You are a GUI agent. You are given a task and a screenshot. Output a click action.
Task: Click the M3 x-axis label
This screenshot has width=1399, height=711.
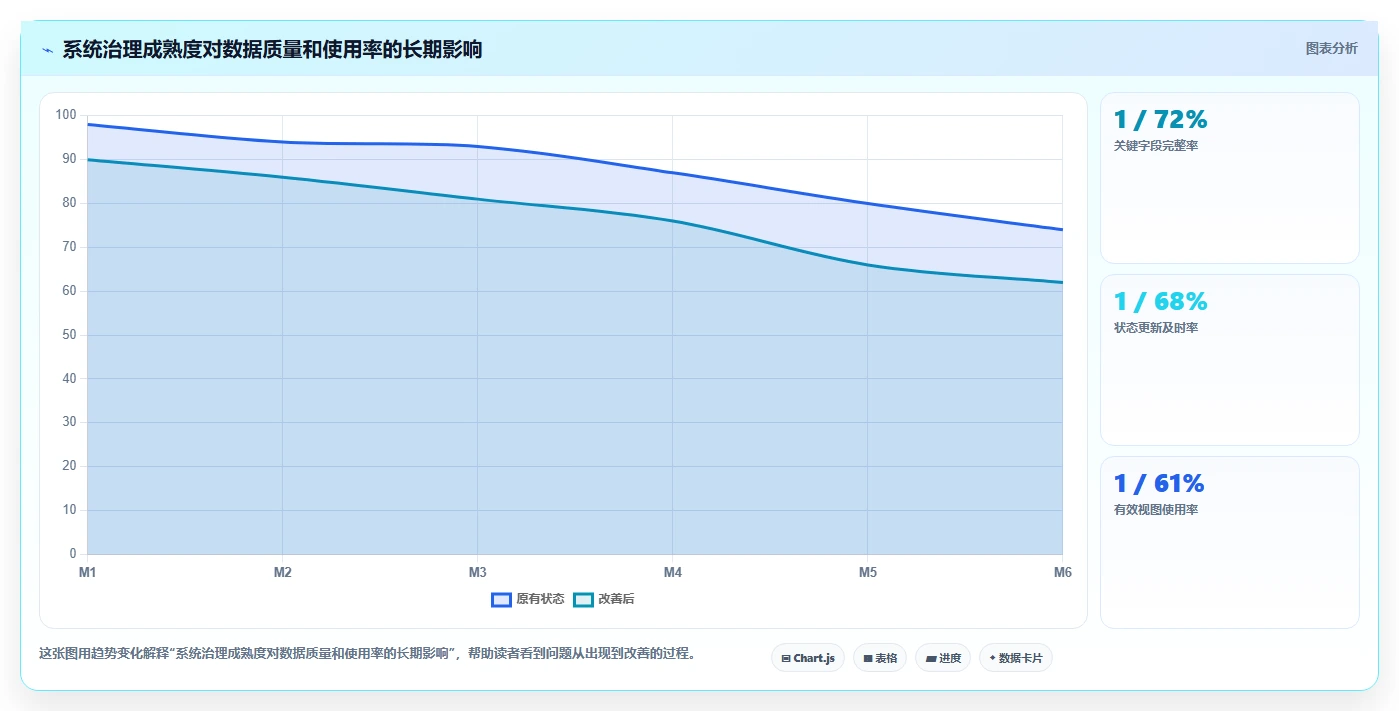(x=477, y=572)
